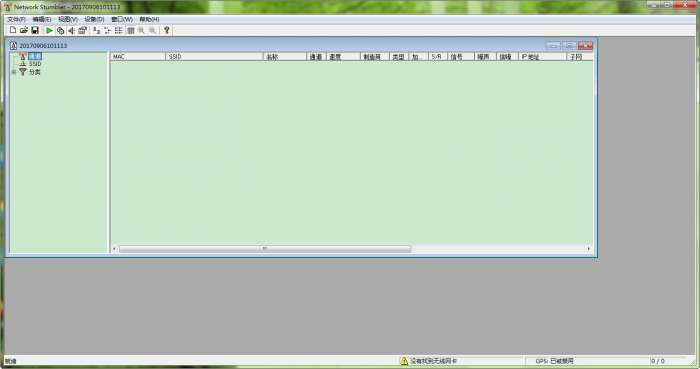Sort by the SSID column header
This screenshot has height=369, width=700.
pyautogui.click(x=214, y=57)
